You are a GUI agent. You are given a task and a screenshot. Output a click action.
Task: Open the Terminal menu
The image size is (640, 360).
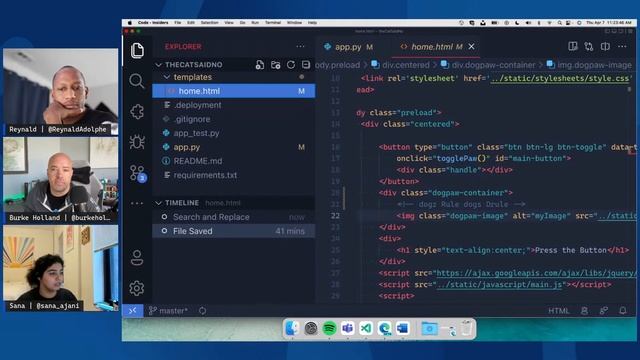coord(273,22)
